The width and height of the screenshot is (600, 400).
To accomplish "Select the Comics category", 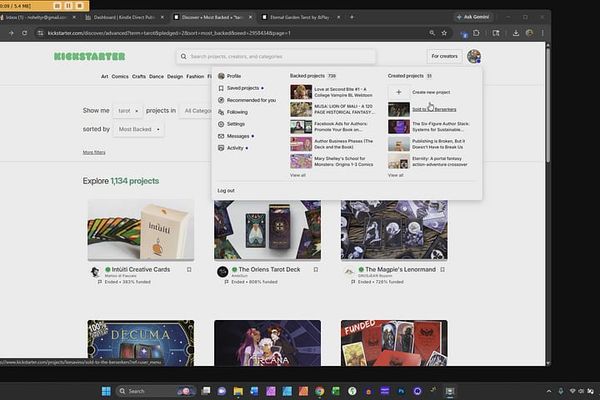I will point(120,77).
